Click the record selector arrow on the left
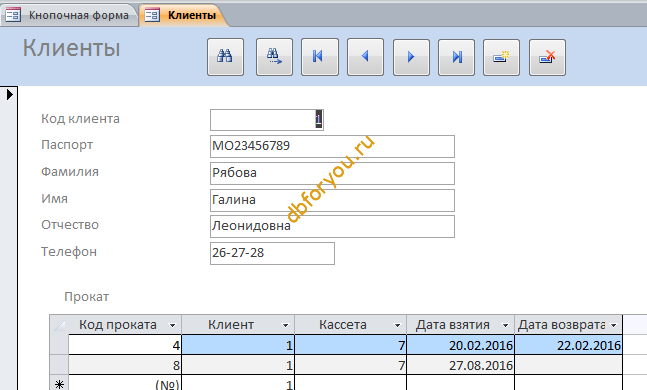The width and height of the screenshot is (647, 390). point(9,95)
